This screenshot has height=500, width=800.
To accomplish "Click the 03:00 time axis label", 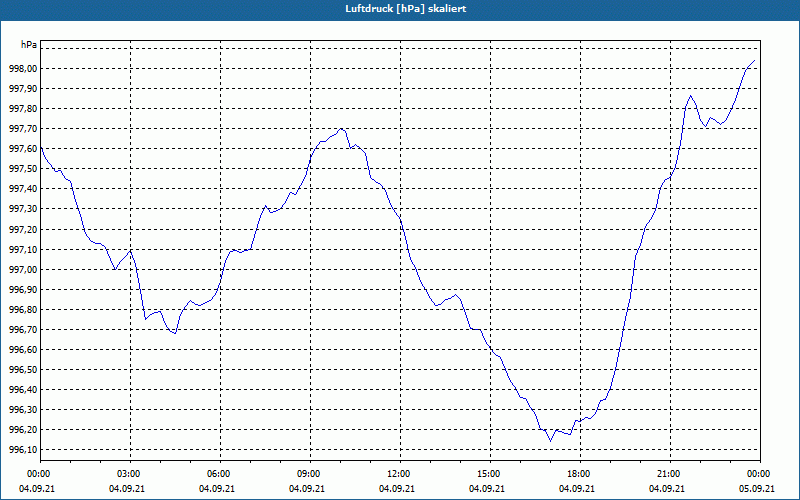I will click(x=130, y=474).
